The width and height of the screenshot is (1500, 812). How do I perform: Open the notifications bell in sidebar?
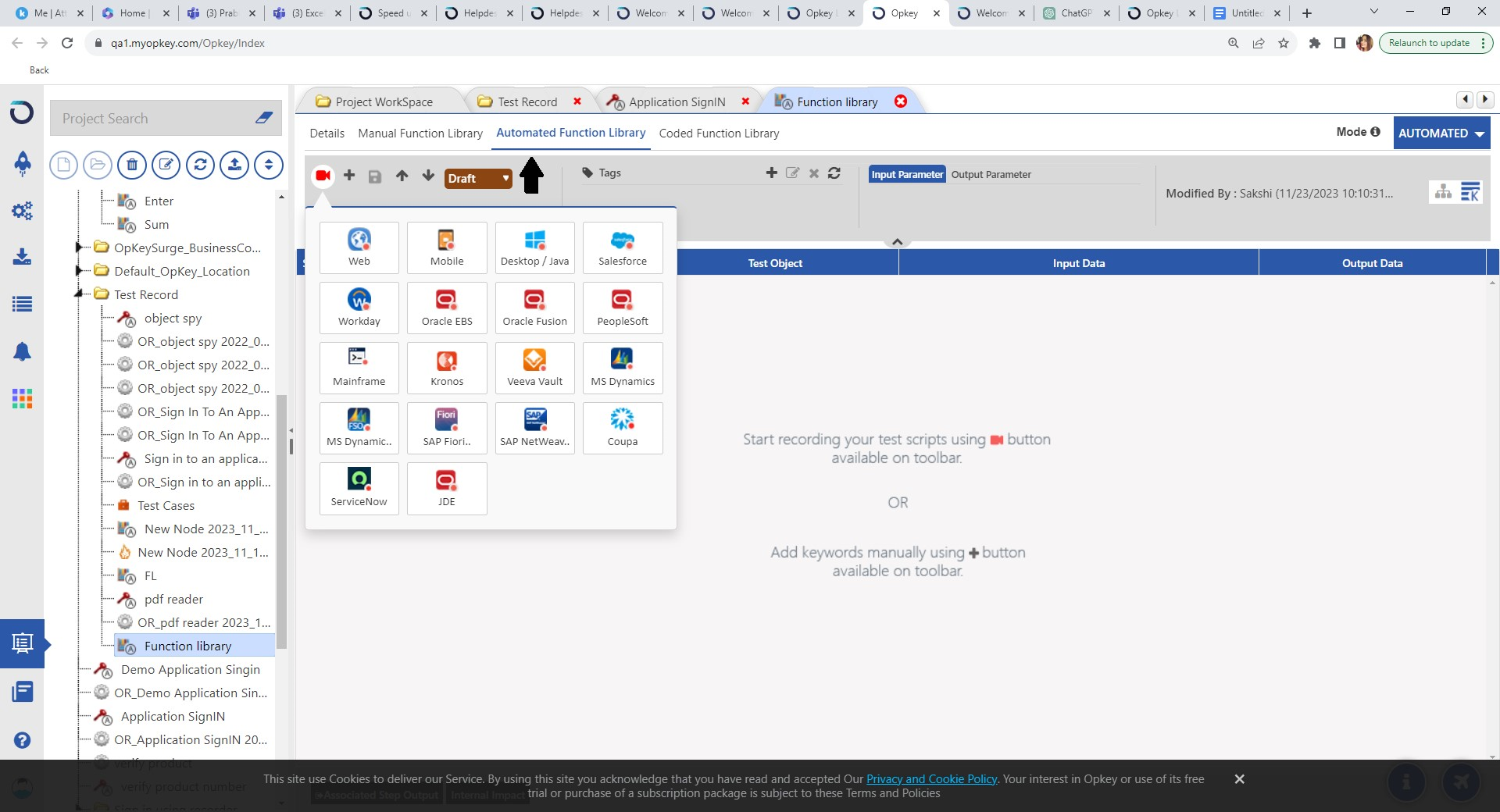[x=22, y=351]
